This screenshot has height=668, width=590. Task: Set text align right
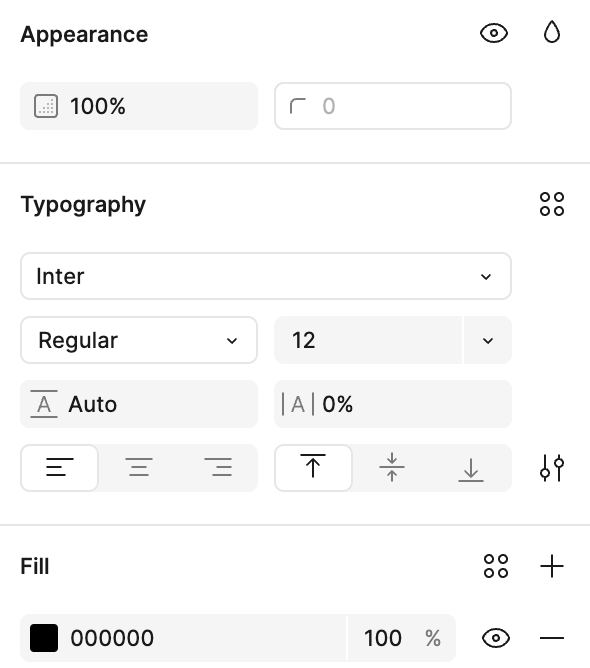[x=218, y=468]
